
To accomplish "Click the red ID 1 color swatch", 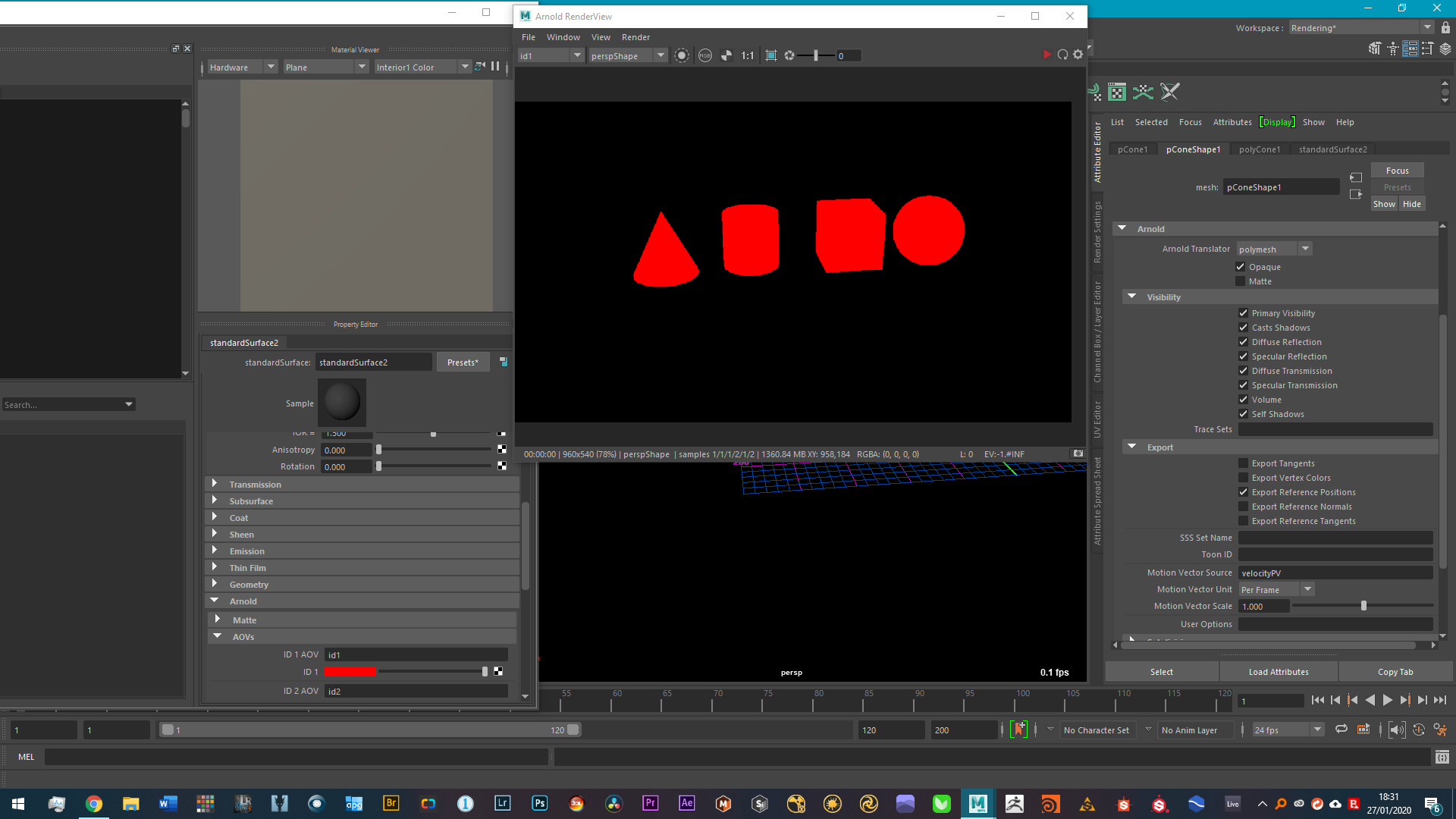I will 350,672.
